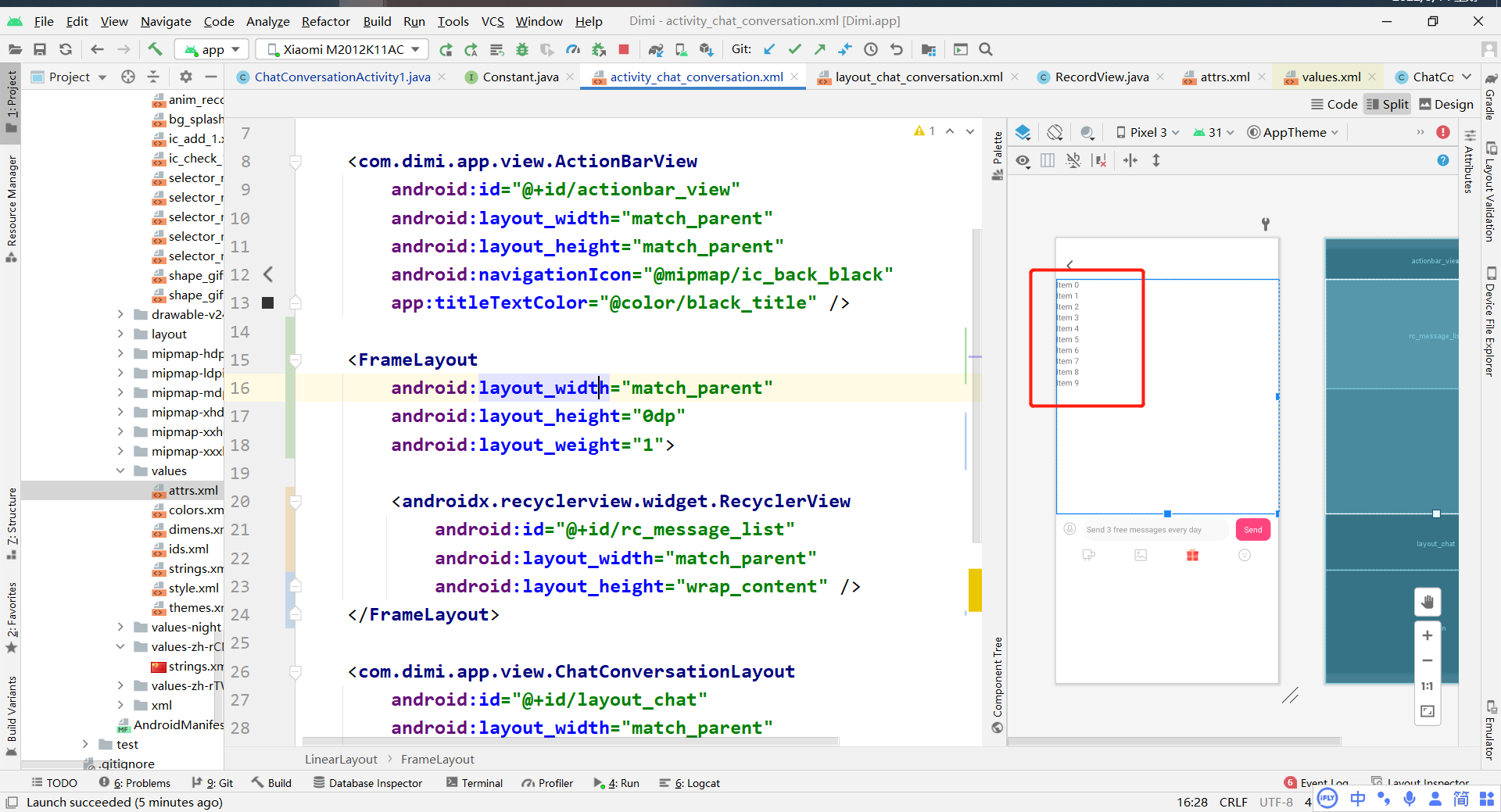Open the VCS menu
This screenshot has width=1501, height=812.
pos(493,21)
